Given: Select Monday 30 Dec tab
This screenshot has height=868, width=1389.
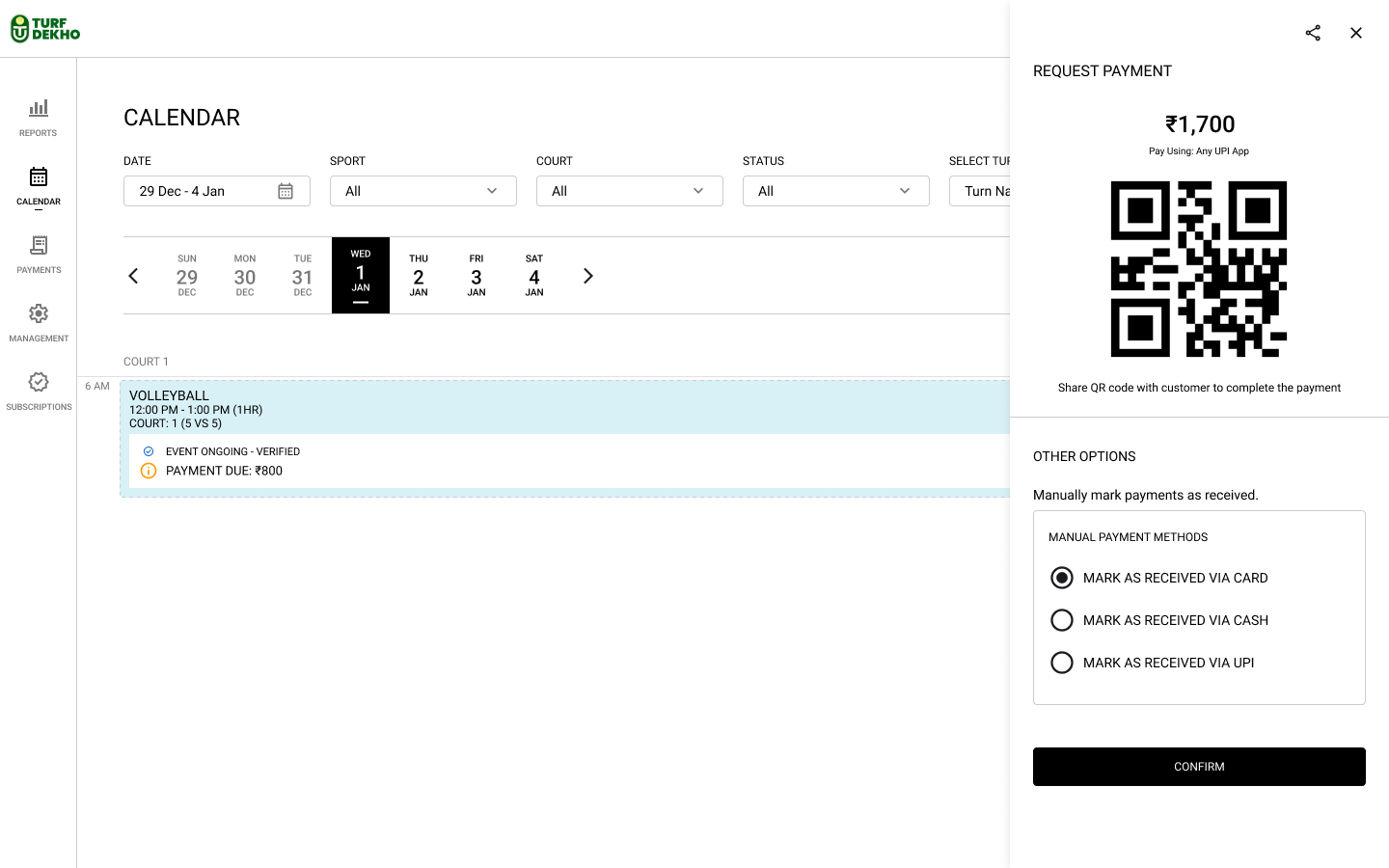Looking at the screenshot, I should (245, 276).
